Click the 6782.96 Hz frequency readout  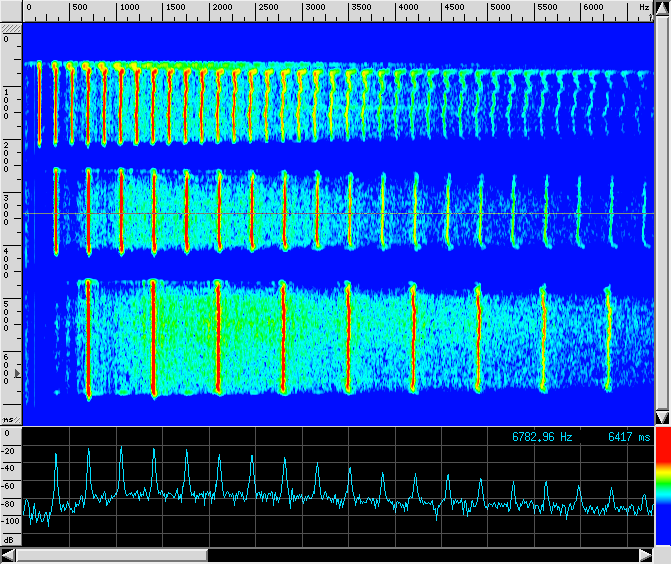(542, 438)
